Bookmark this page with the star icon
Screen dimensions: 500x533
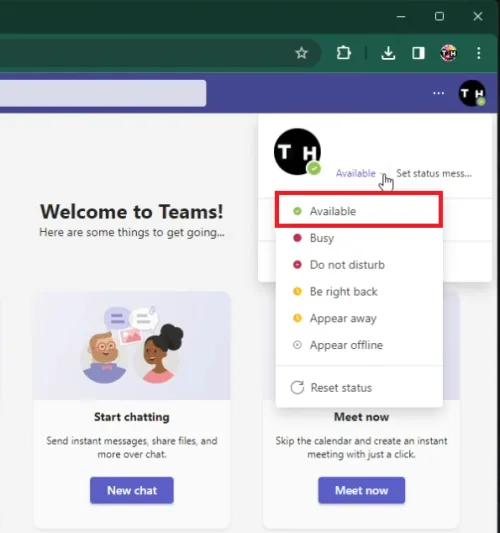tap(301, 53)
